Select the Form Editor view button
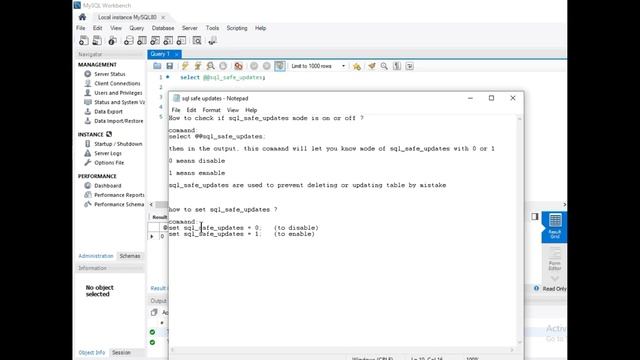 coord(555,259)
